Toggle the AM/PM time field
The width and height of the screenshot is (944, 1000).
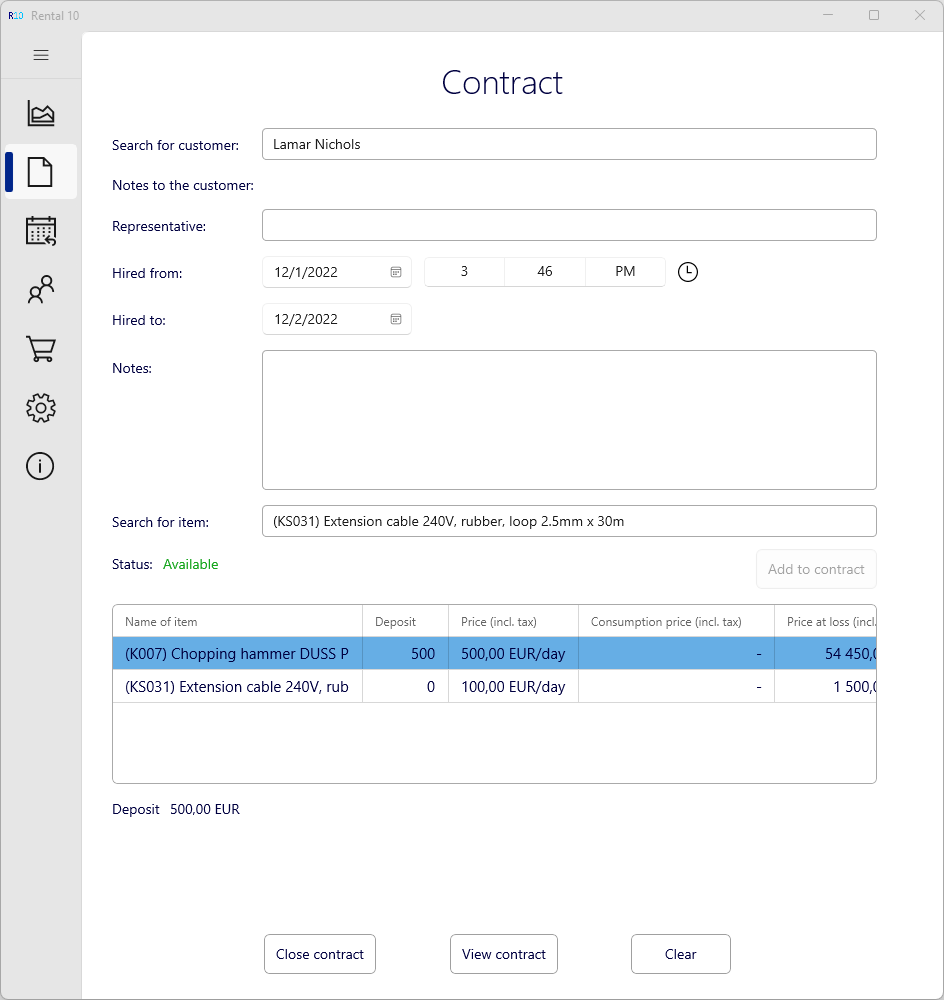(x=625, y=272)
